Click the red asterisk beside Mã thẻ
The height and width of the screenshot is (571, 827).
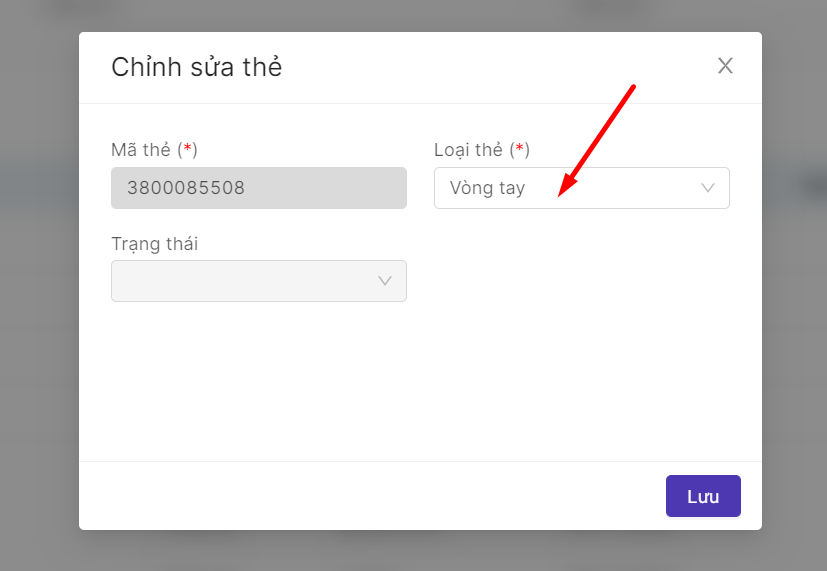click(x=187, y=149)
